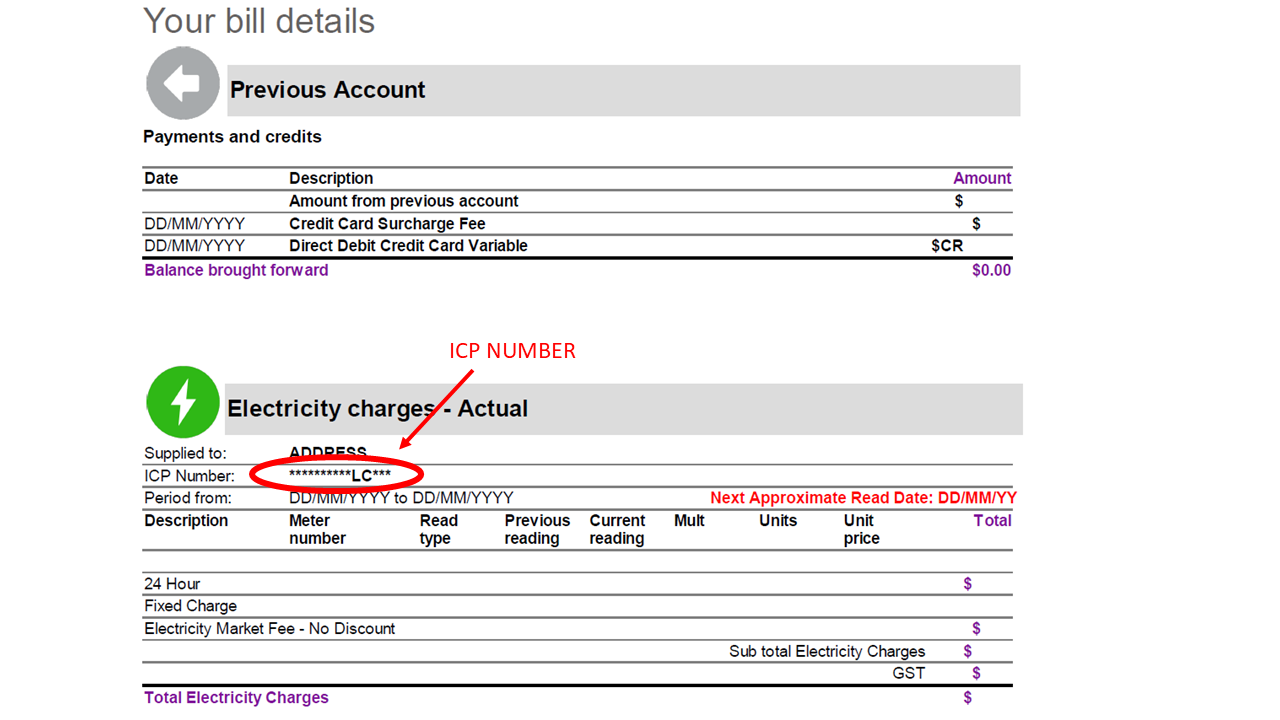Click the Meter number column header
Screen dimensions: 1280x720
click(317, 529)
